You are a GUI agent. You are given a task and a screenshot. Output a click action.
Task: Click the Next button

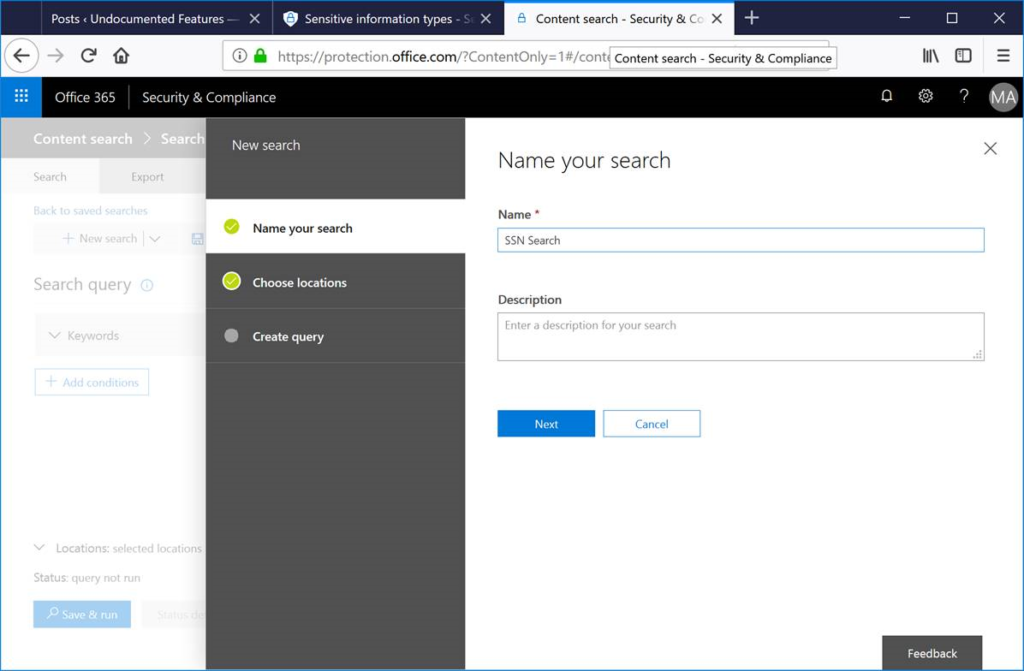[x=545, y=423]
